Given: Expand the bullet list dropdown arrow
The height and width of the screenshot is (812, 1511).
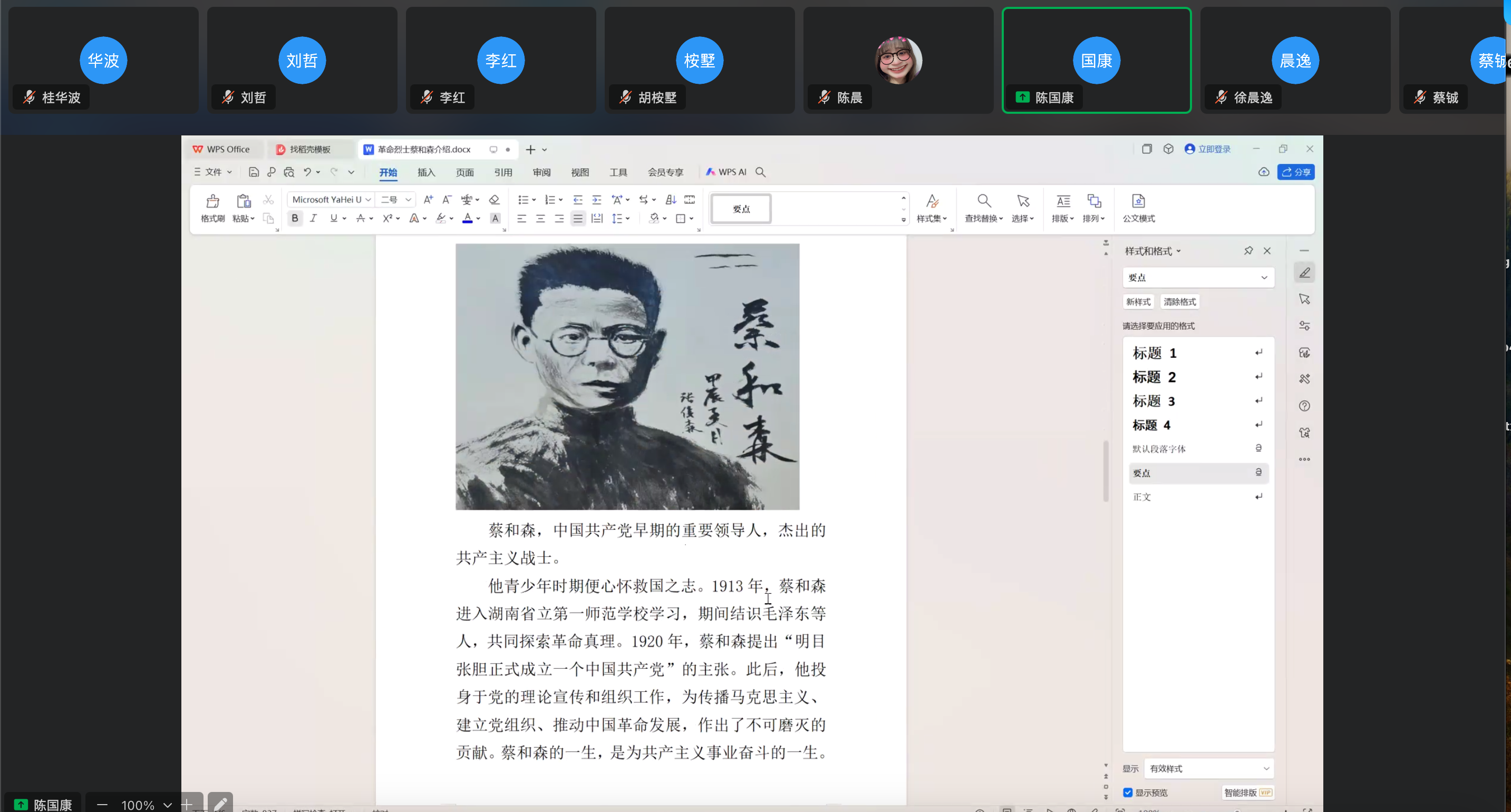Looking at the screenshot, I should pyautogui.click(x=534, y=199).
